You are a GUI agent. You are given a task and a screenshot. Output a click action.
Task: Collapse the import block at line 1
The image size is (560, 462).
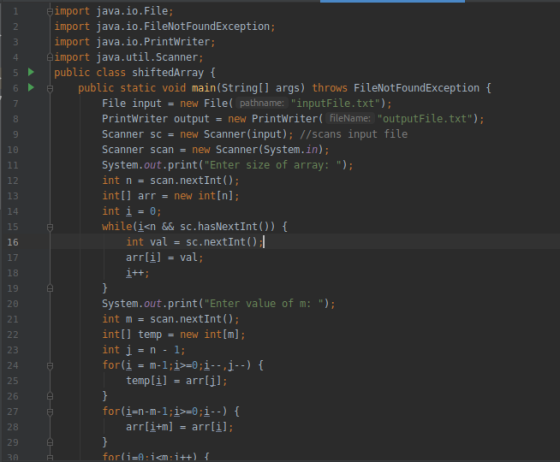[x=50, y=12]
